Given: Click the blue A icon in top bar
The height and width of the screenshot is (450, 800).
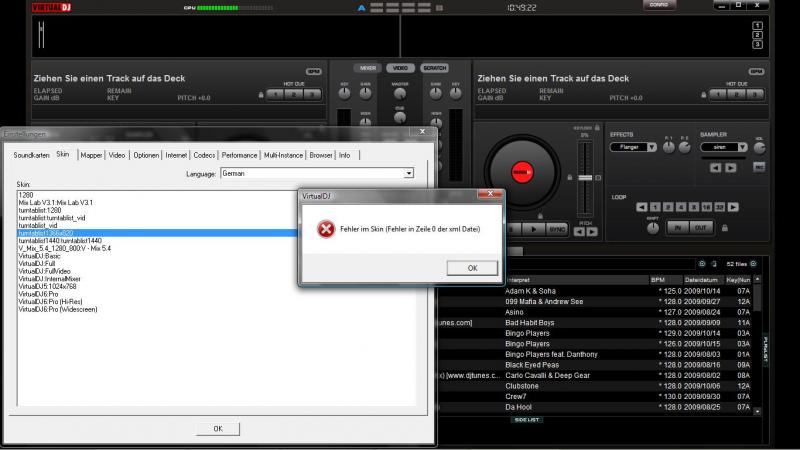Looking at the screenshot, I should (x=361, y=8).
